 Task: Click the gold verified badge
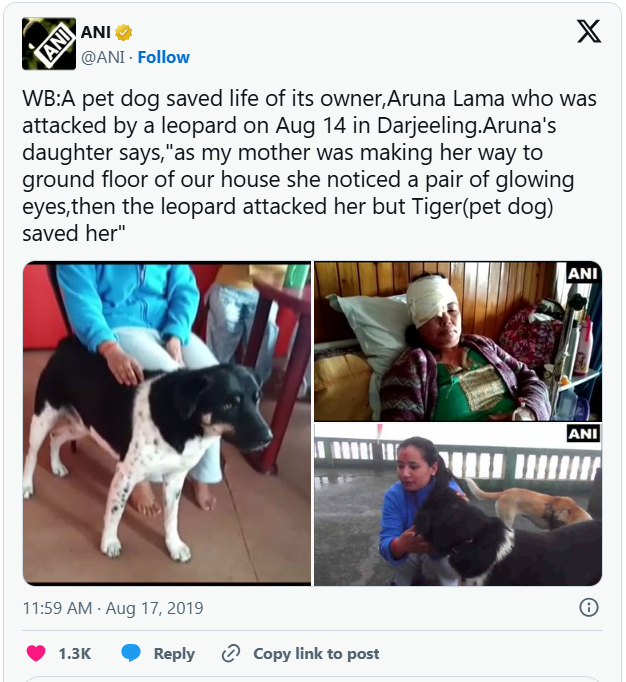(x=124, y=32)
